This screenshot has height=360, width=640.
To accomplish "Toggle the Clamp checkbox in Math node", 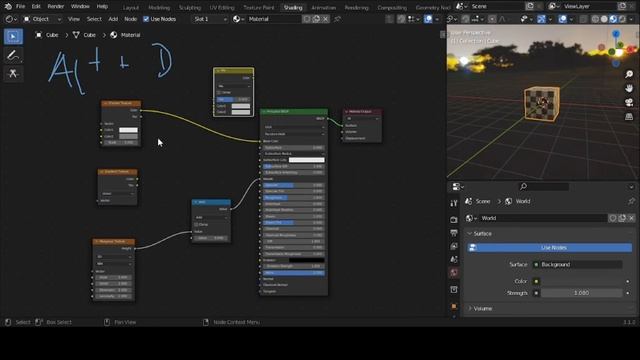I will (196, 224).
